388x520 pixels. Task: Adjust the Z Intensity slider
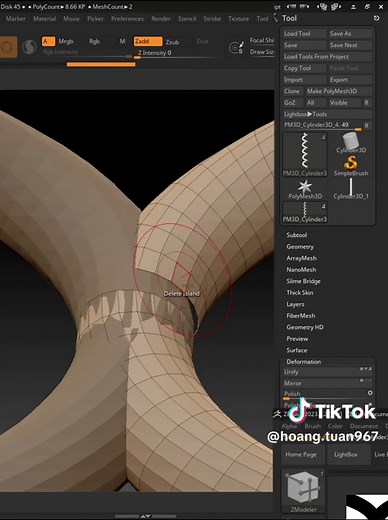(x=178, y=54)
